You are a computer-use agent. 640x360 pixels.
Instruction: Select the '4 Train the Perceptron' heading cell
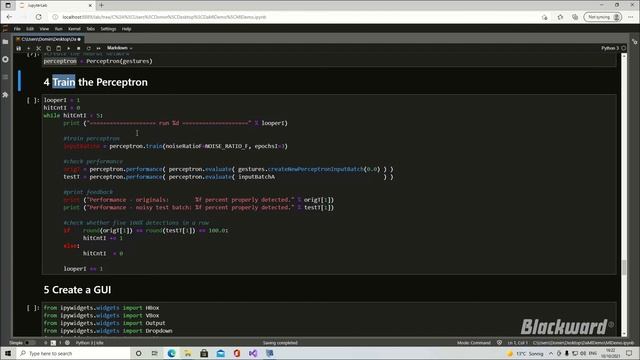(x=96, y=82)
